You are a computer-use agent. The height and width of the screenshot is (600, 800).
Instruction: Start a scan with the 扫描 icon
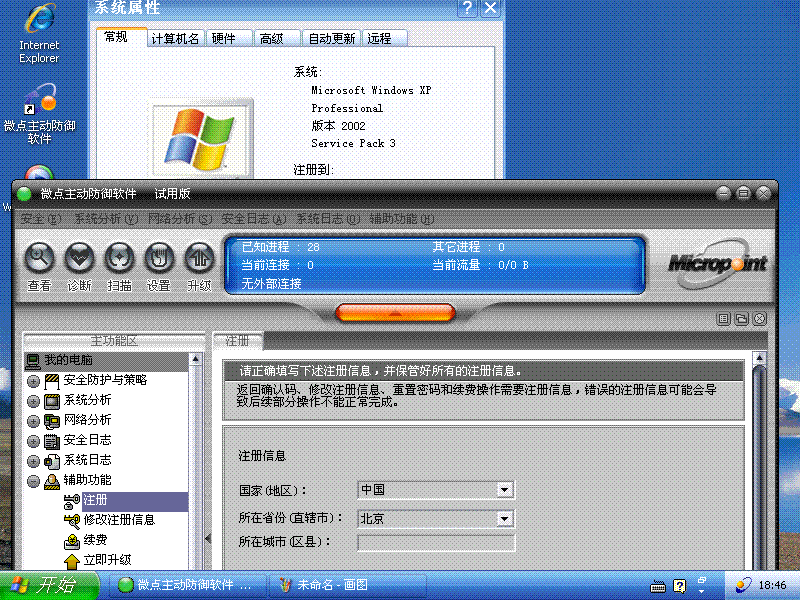[119, 259]
